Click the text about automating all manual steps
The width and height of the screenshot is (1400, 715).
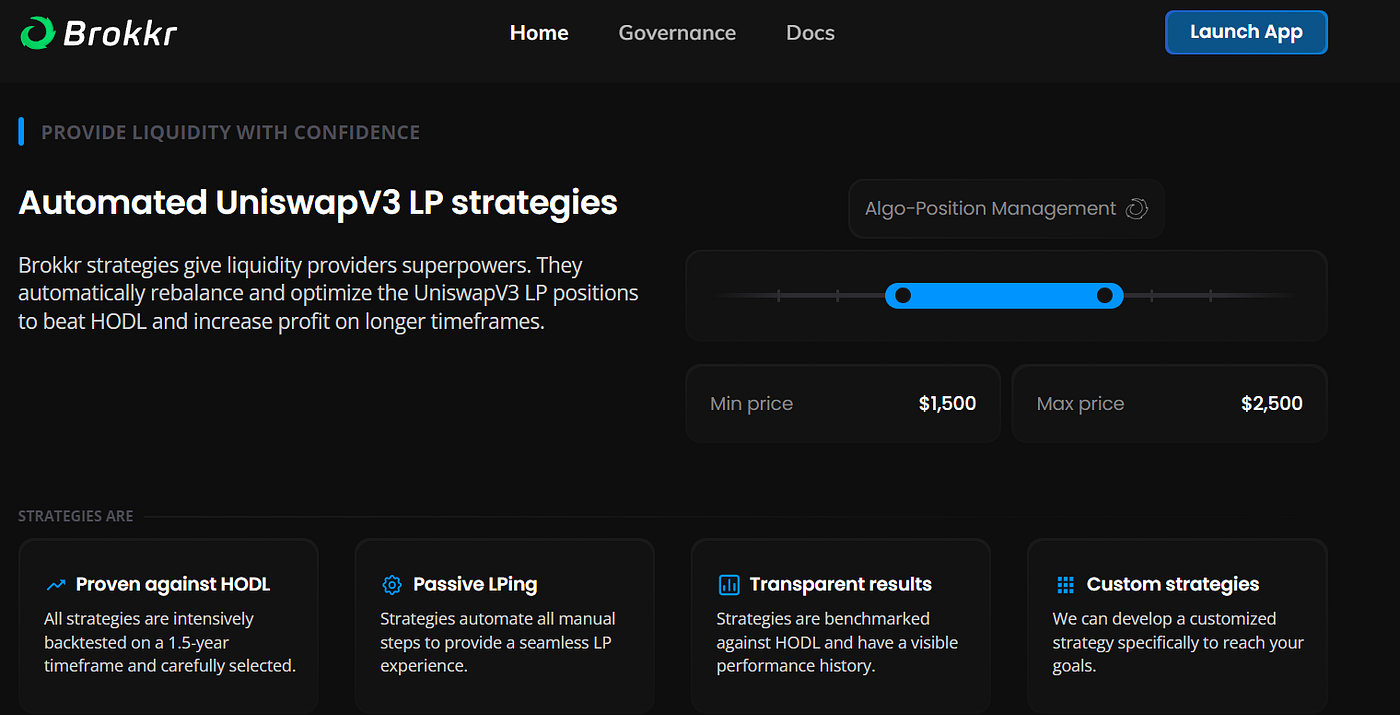coord(498,642)
